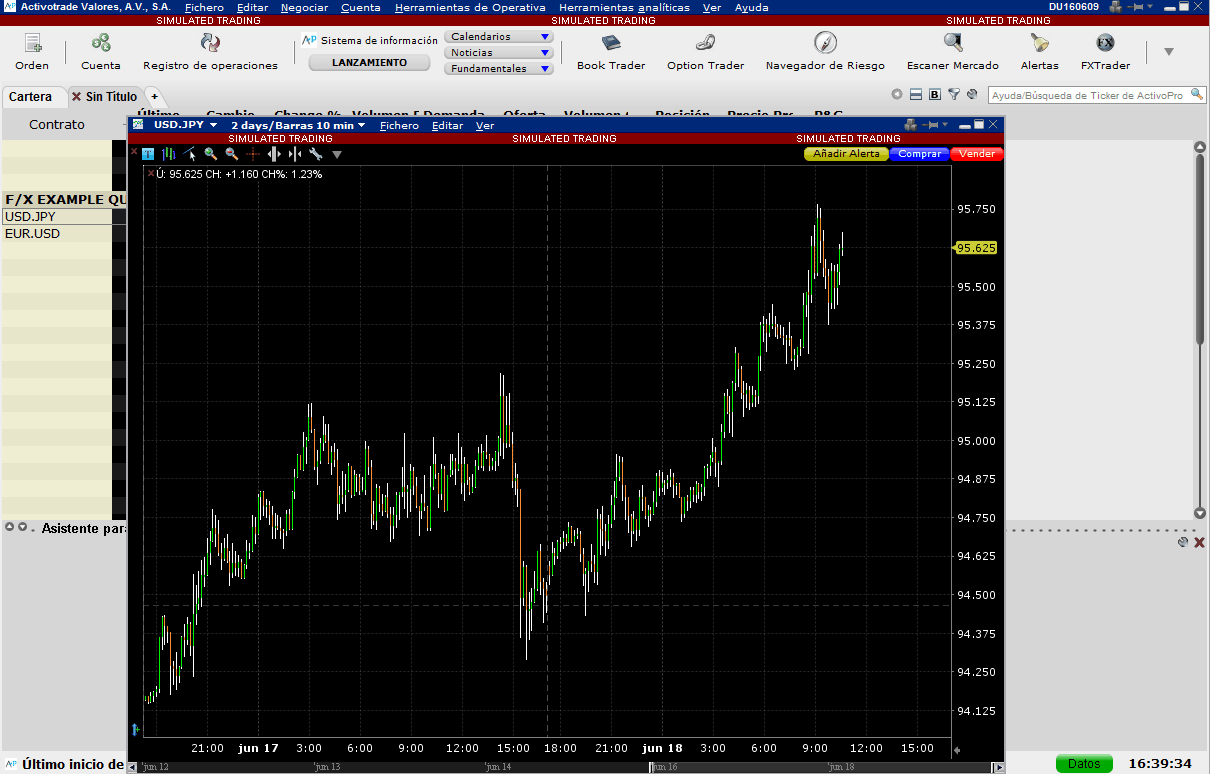Image resolution: width=1210 pixels, height=774 pixels.
Task: Open the Fundamentales dropdown
Action: pos(499,69)
